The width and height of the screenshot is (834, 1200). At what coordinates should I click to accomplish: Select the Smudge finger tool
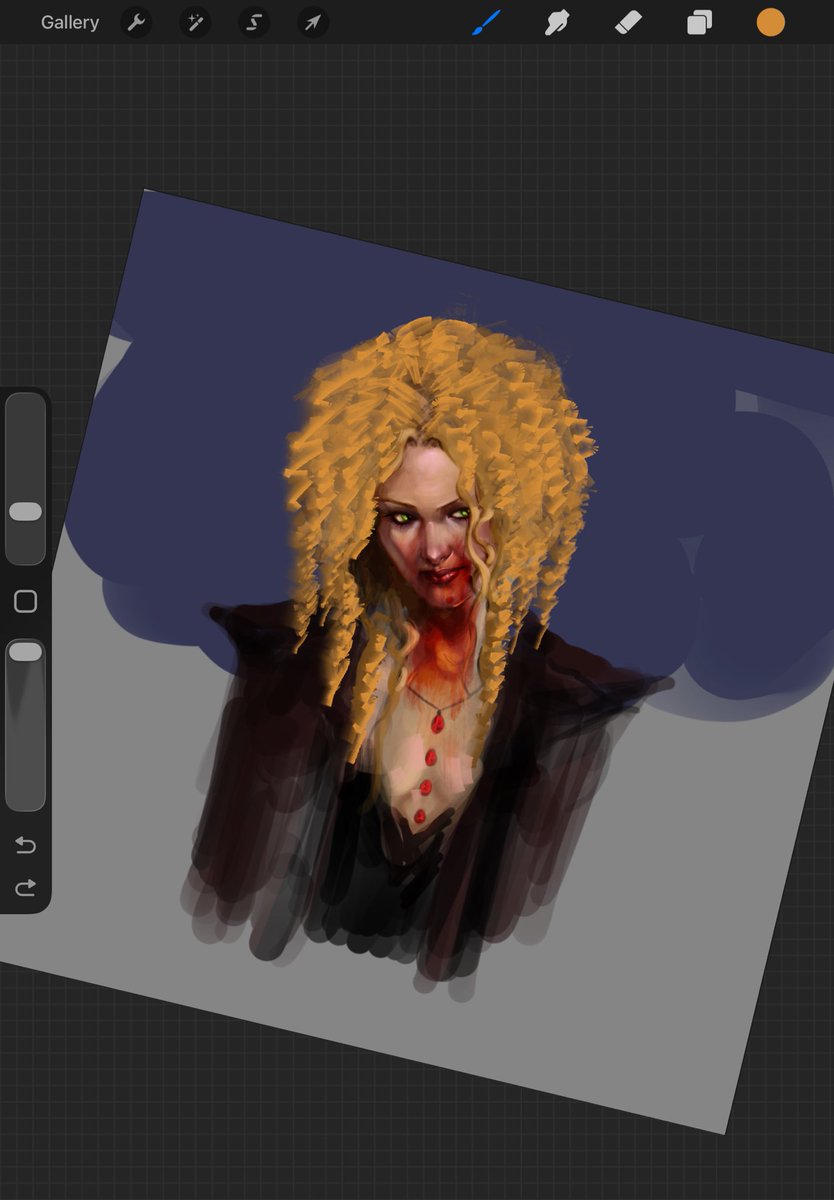pos(556,22)
